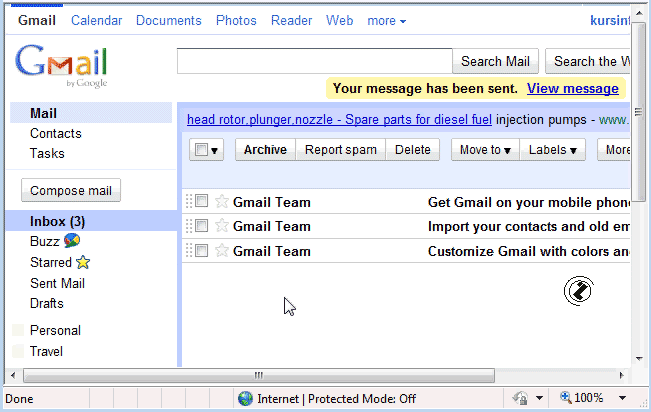Click the partially visible More actions button

(x=614, y=150)
